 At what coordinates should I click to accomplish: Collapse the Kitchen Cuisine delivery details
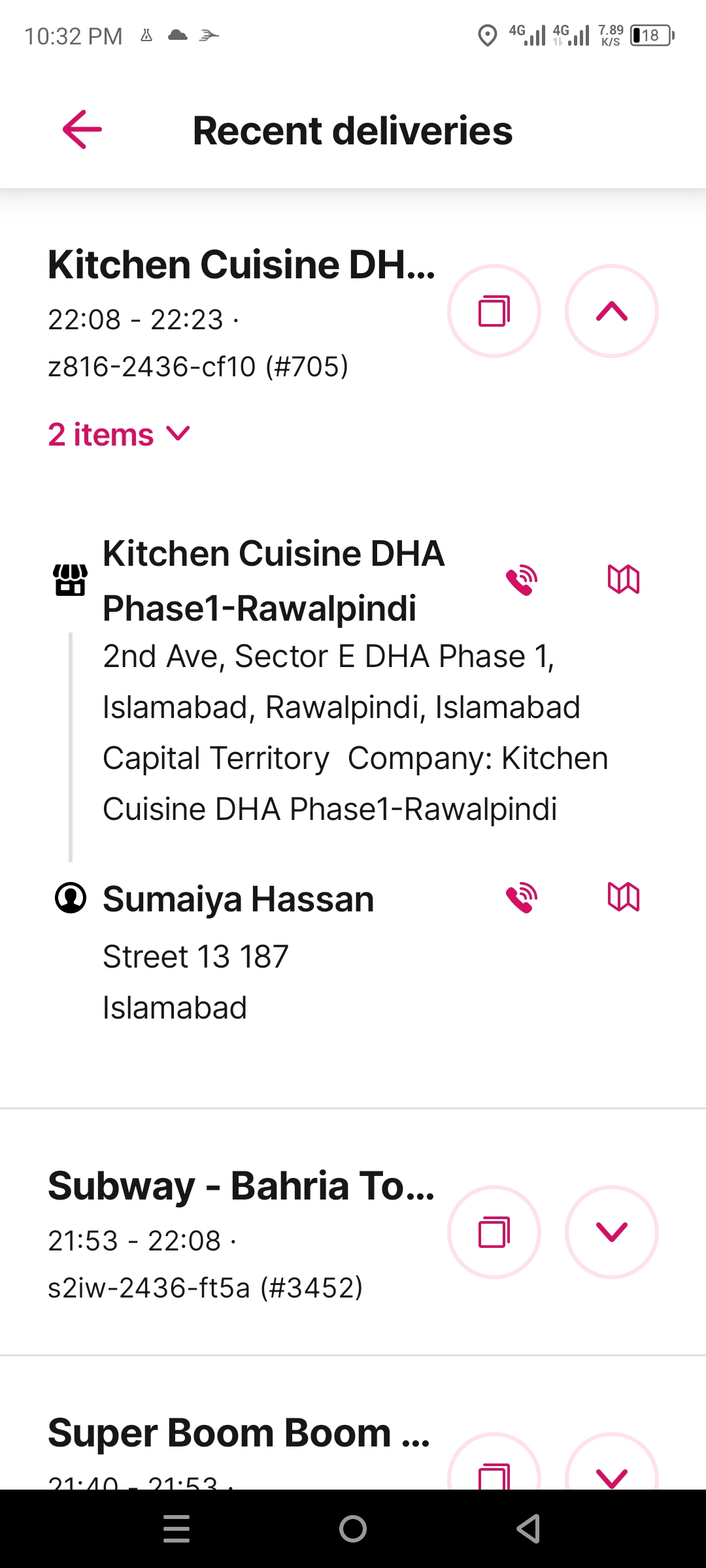pyautogui.click(x=612, y=311)
